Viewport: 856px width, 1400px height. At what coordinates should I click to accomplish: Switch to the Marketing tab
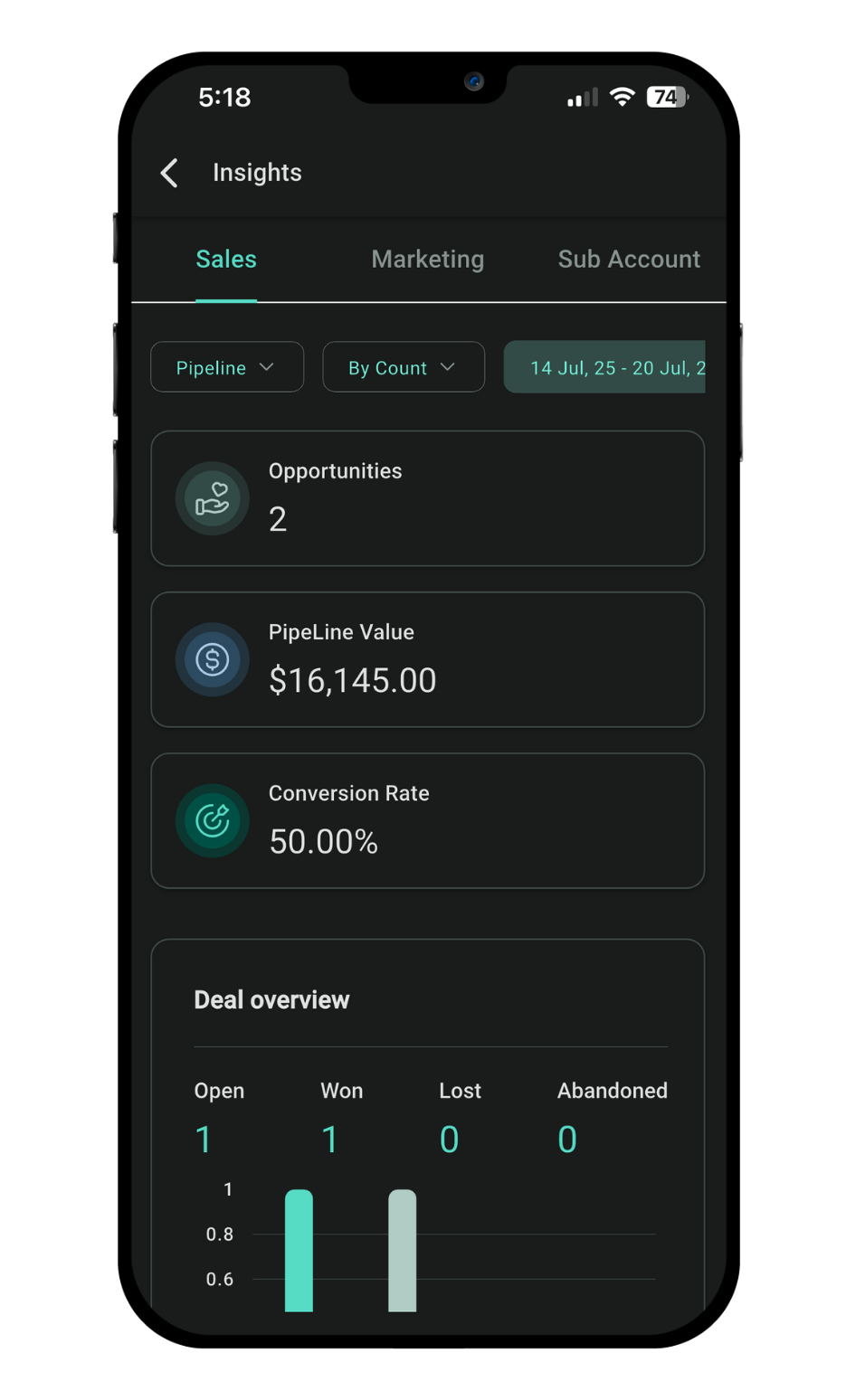pos(428,260)
